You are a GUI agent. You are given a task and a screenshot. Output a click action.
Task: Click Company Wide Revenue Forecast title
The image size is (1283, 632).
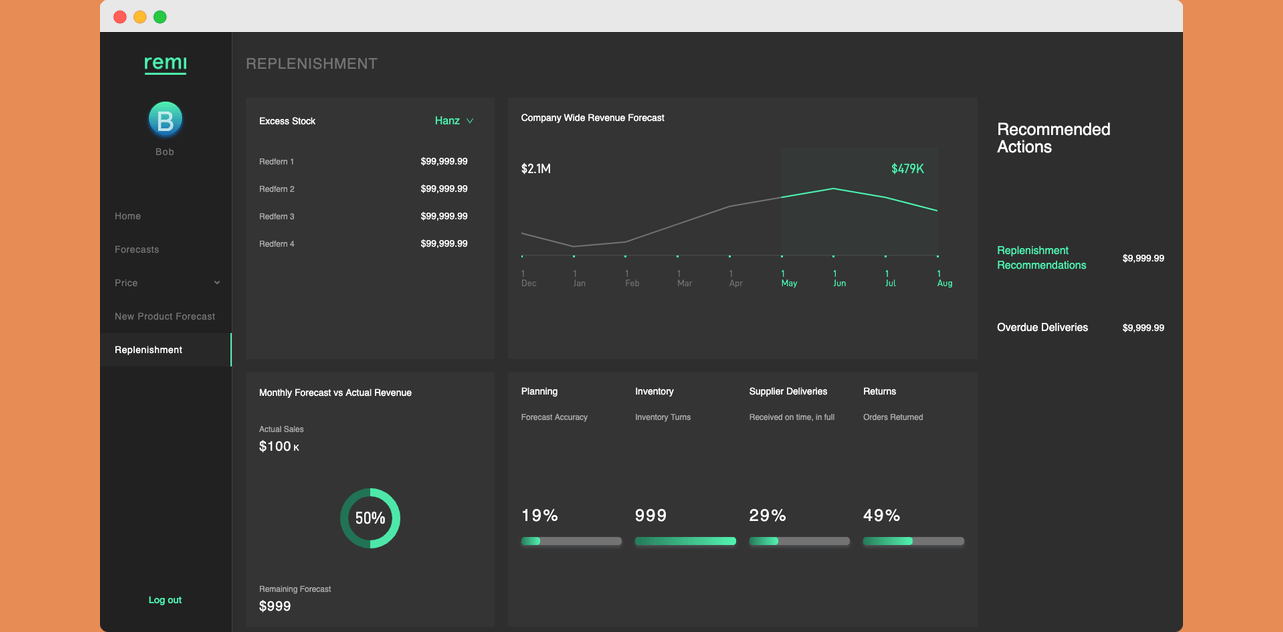pyautogui.click(x=593, y=118)
